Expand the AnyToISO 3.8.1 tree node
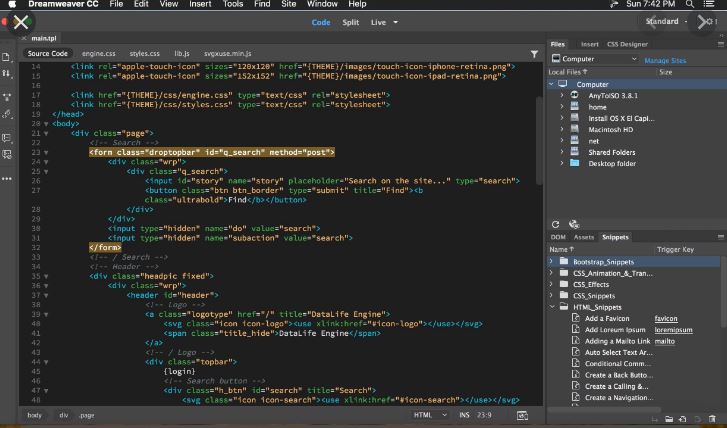 click(562, 95)
